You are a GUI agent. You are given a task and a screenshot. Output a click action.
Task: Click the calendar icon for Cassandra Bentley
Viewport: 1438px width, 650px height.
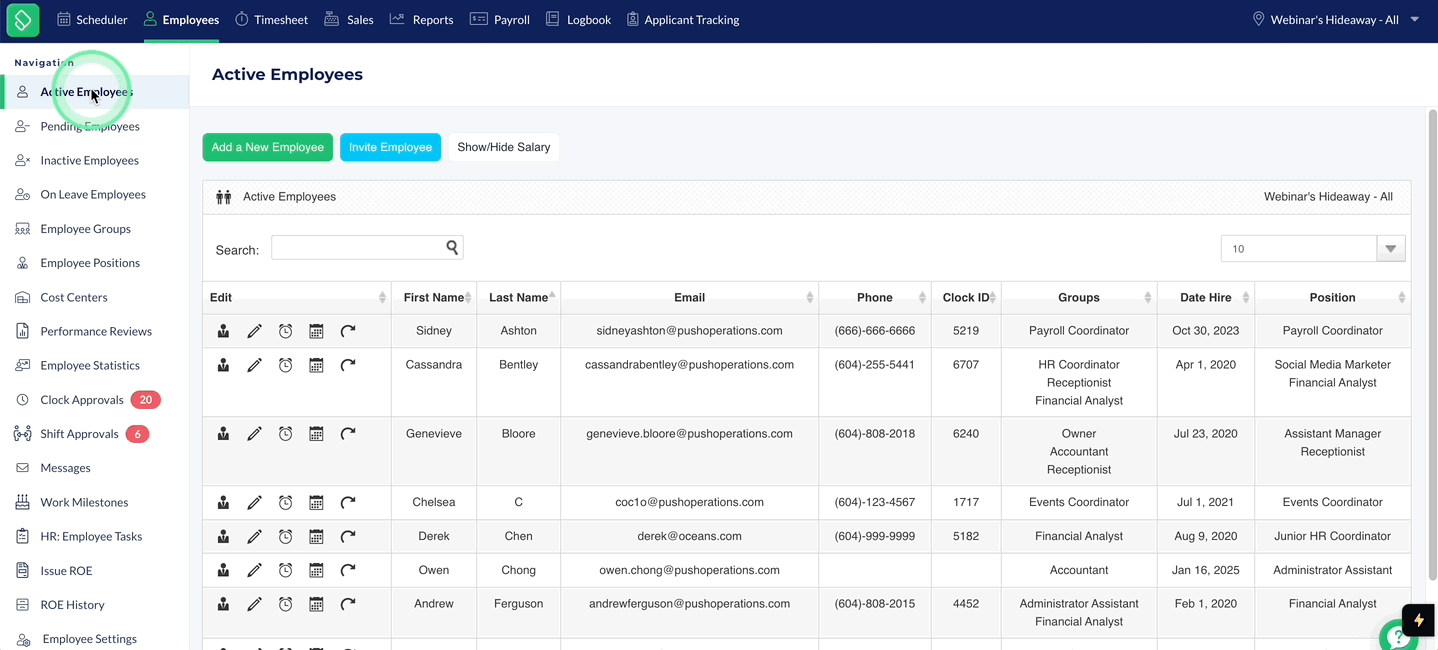(x=316, y=365)
